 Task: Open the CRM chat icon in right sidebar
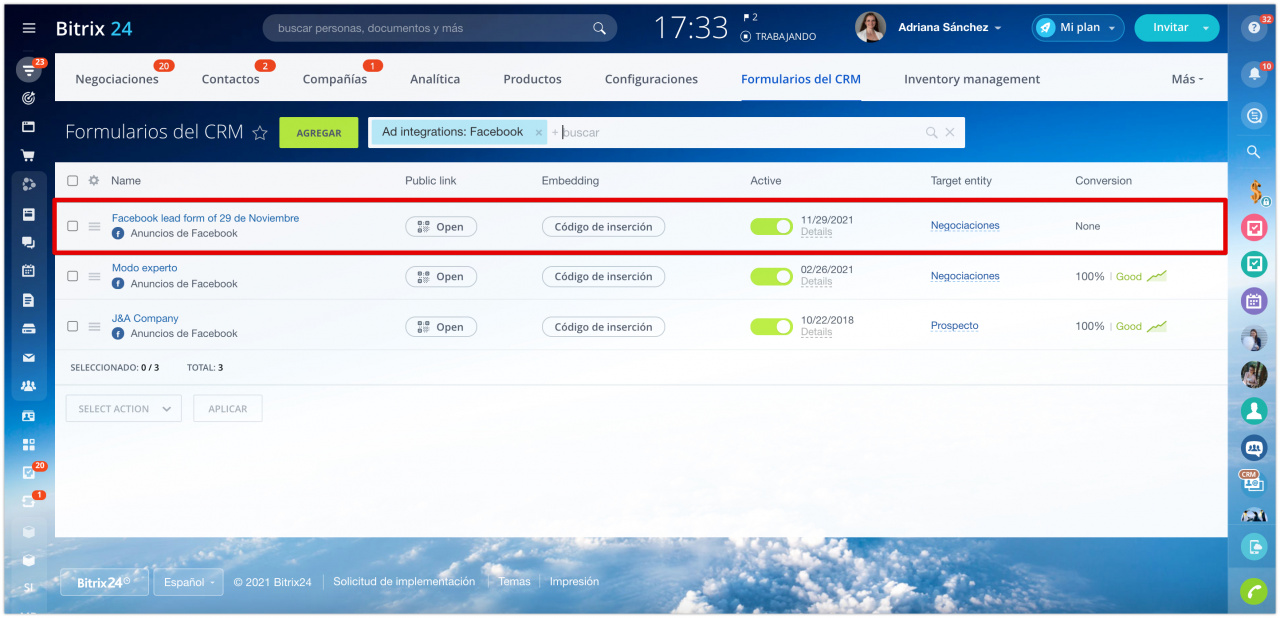[x=1254, y=483]
